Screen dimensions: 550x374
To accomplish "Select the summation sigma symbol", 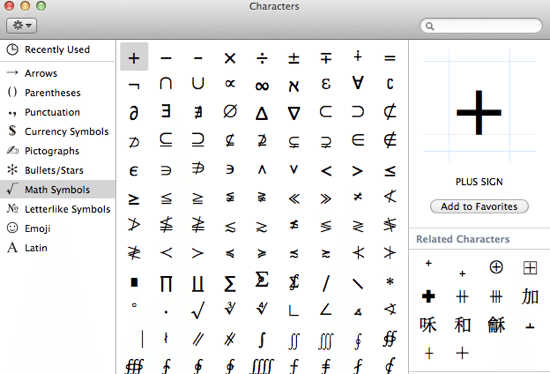I will click(x=230, y=283).
